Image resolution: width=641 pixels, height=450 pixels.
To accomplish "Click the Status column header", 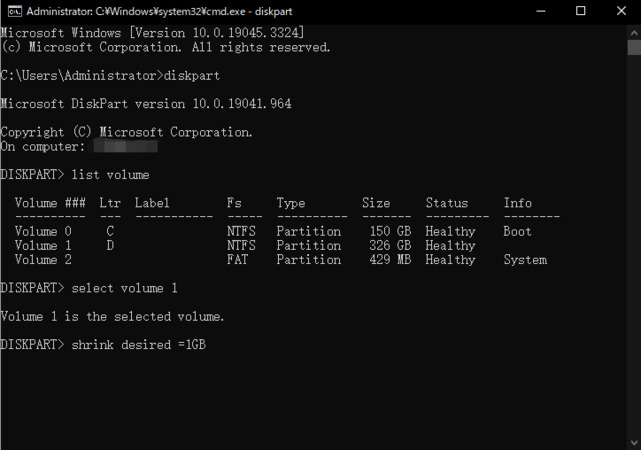I will pos(446,203).
